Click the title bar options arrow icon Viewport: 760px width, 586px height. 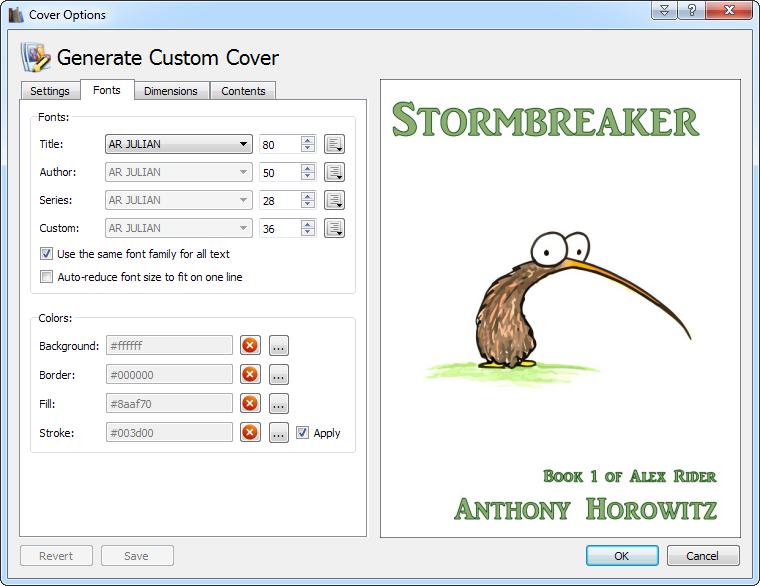click(665, 10)
